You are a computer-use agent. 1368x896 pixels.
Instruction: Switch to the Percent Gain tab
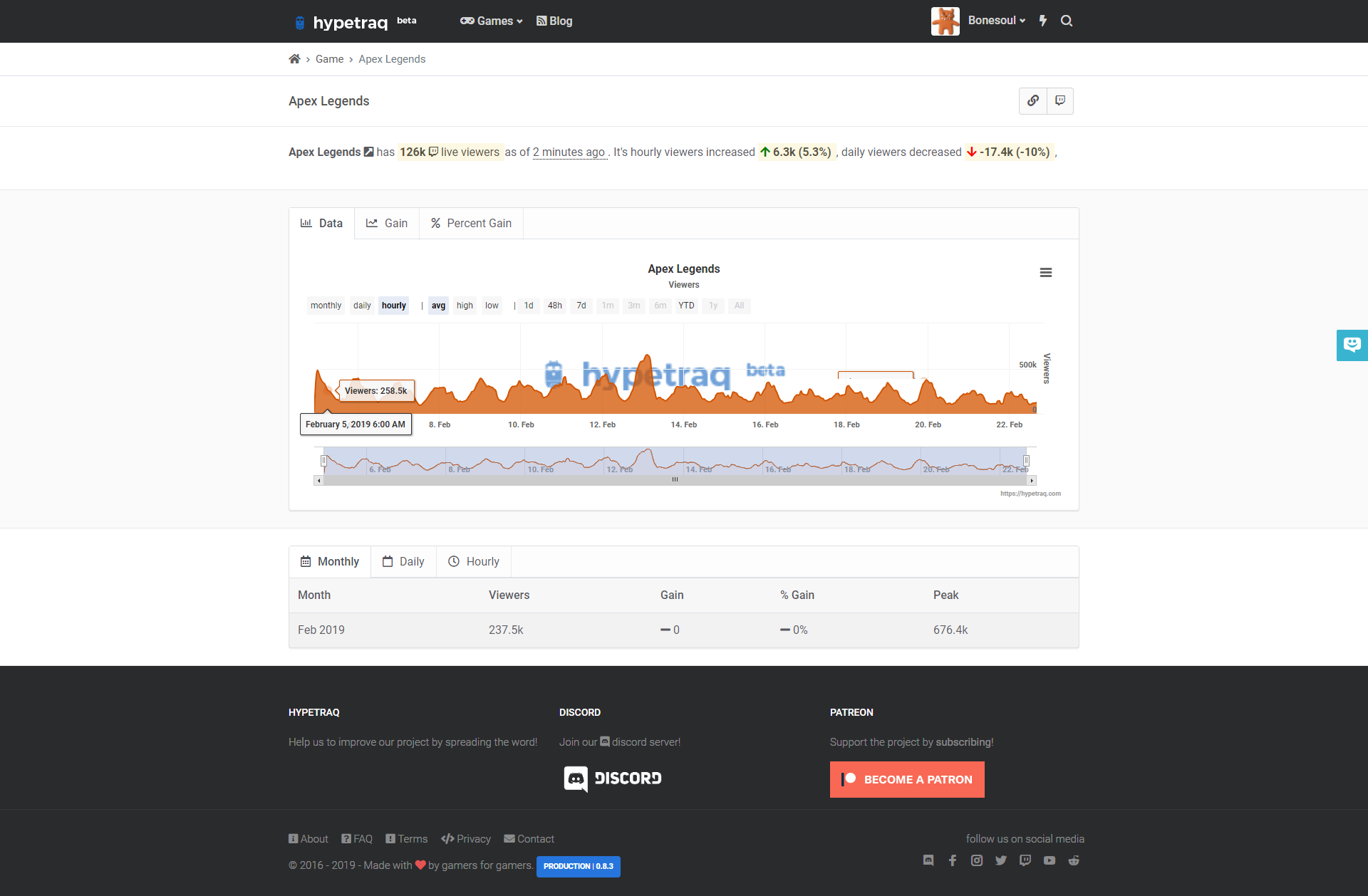click(x=471, y=223)
